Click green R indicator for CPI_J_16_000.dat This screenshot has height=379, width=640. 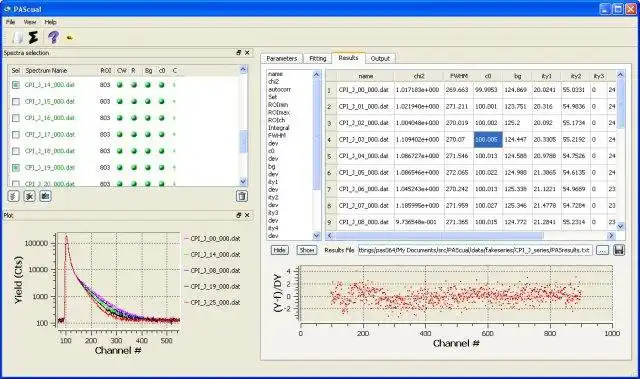coord(134,118)
